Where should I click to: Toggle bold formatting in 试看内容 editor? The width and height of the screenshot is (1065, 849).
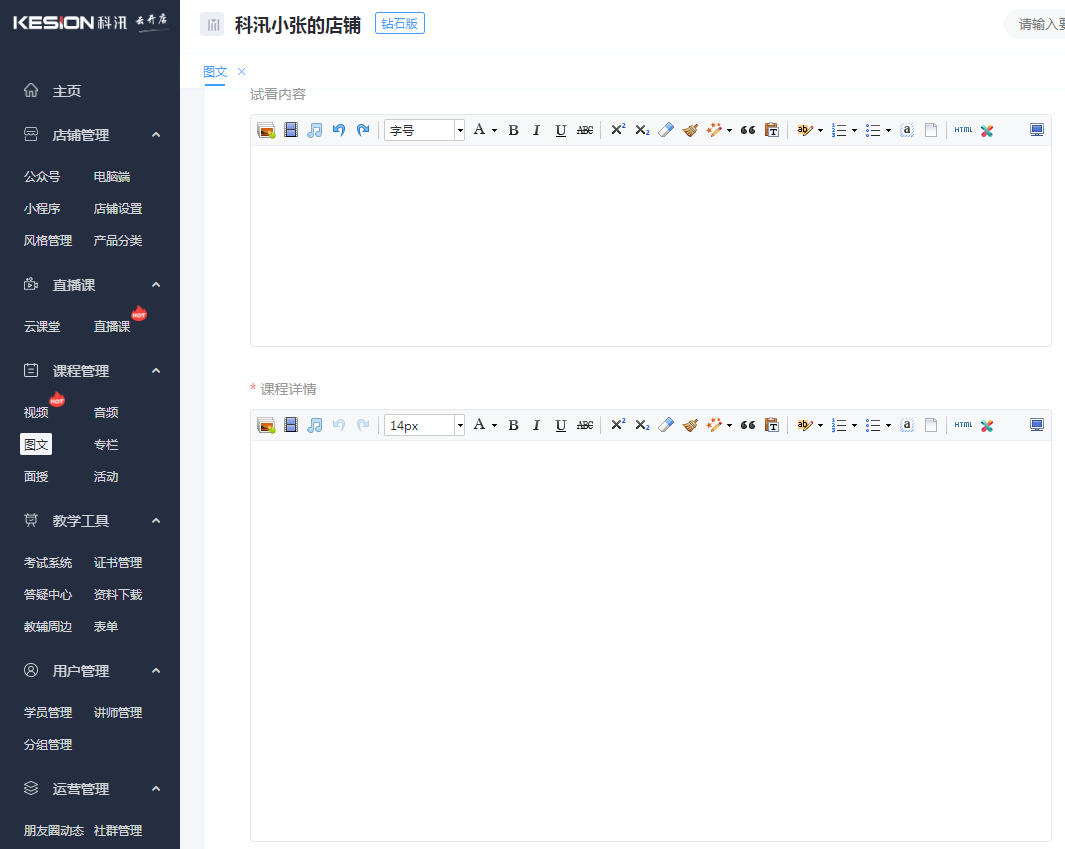[513, 130]
